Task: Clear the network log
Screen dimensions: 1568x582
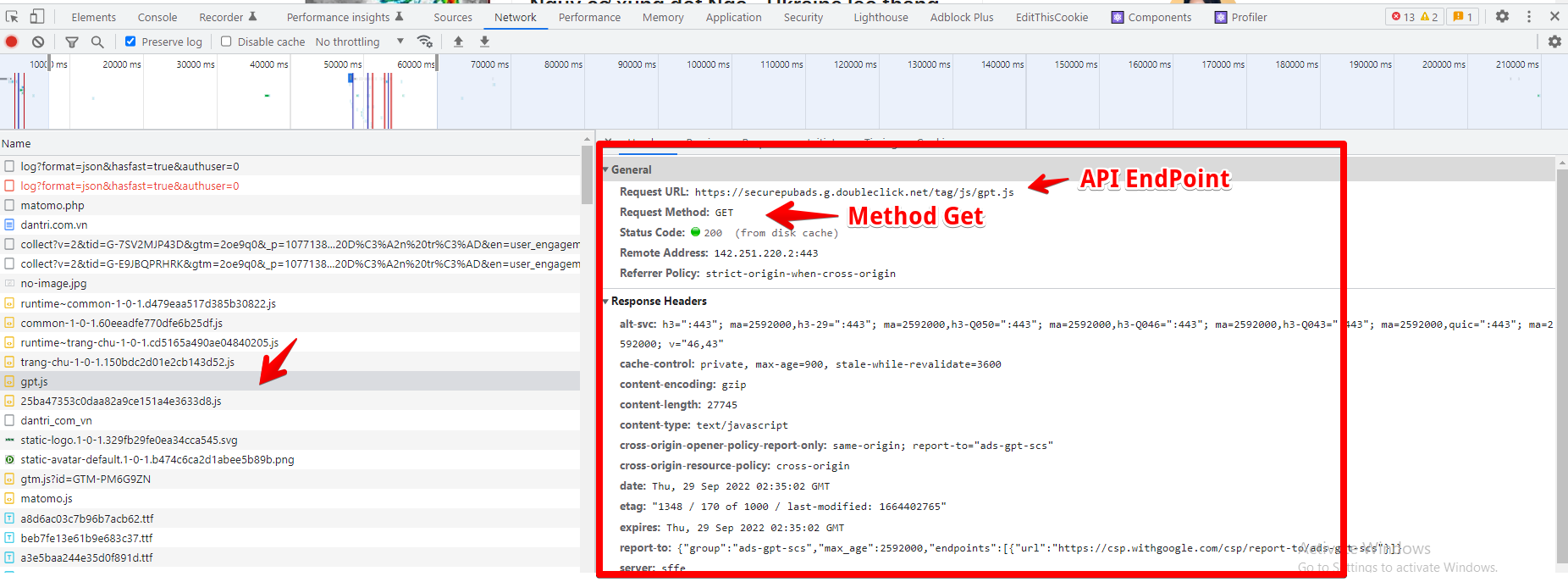Action: [38, 42]
